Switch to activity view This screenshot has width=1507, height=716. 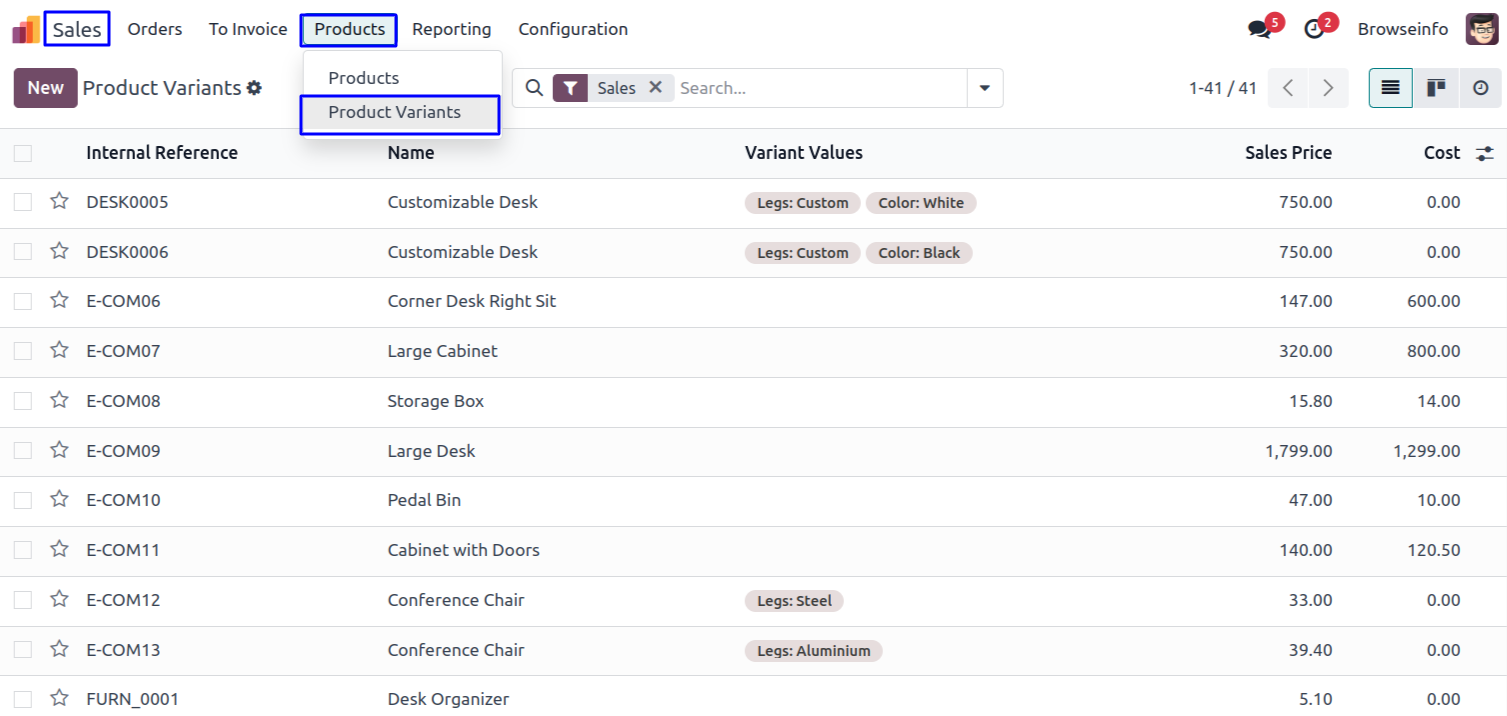[x=1481, y=88]
